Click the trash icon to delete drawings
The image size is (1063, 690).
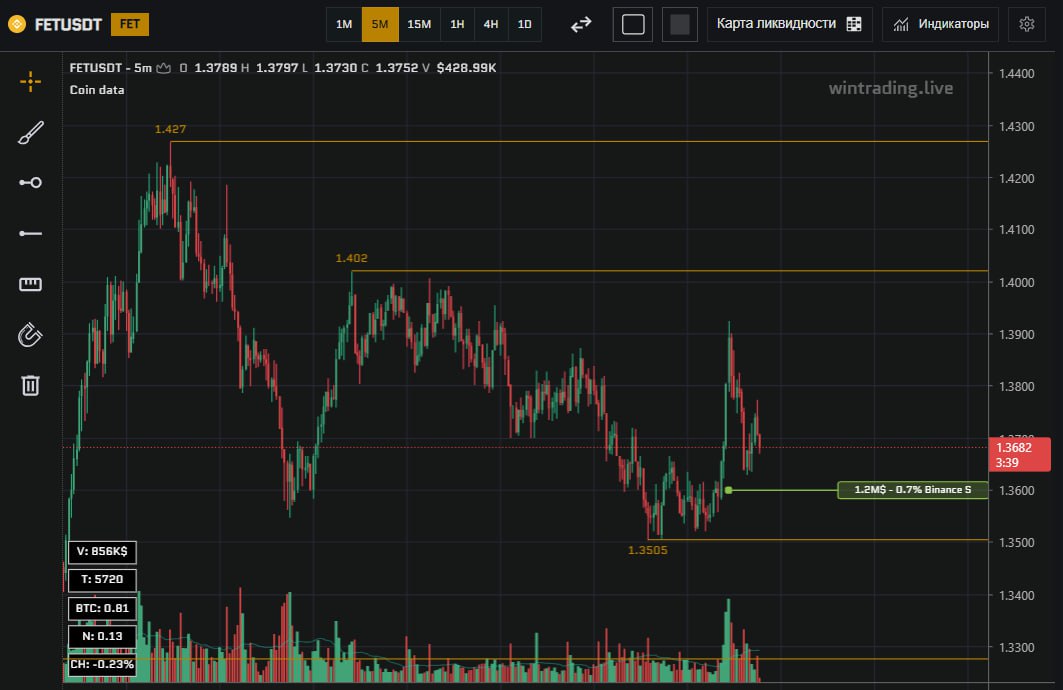point(31,385)
